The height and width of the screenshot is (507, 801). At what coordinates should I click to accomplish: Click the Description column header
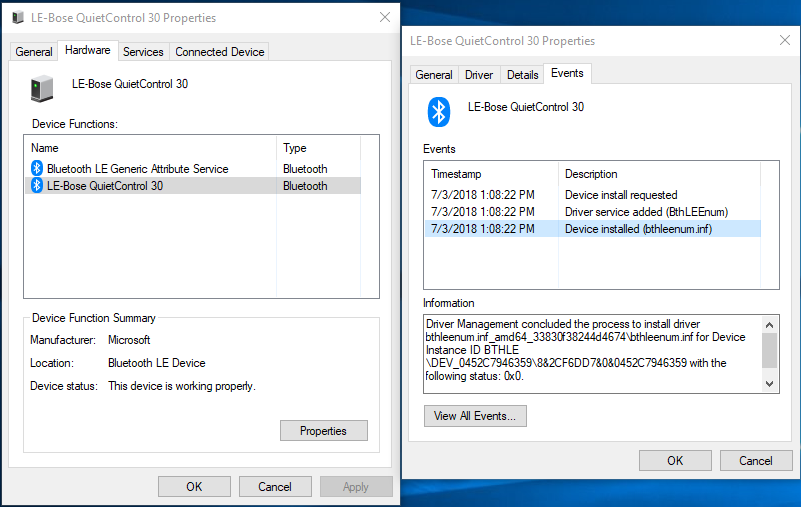pyautogui.click(x=659, y=174)
